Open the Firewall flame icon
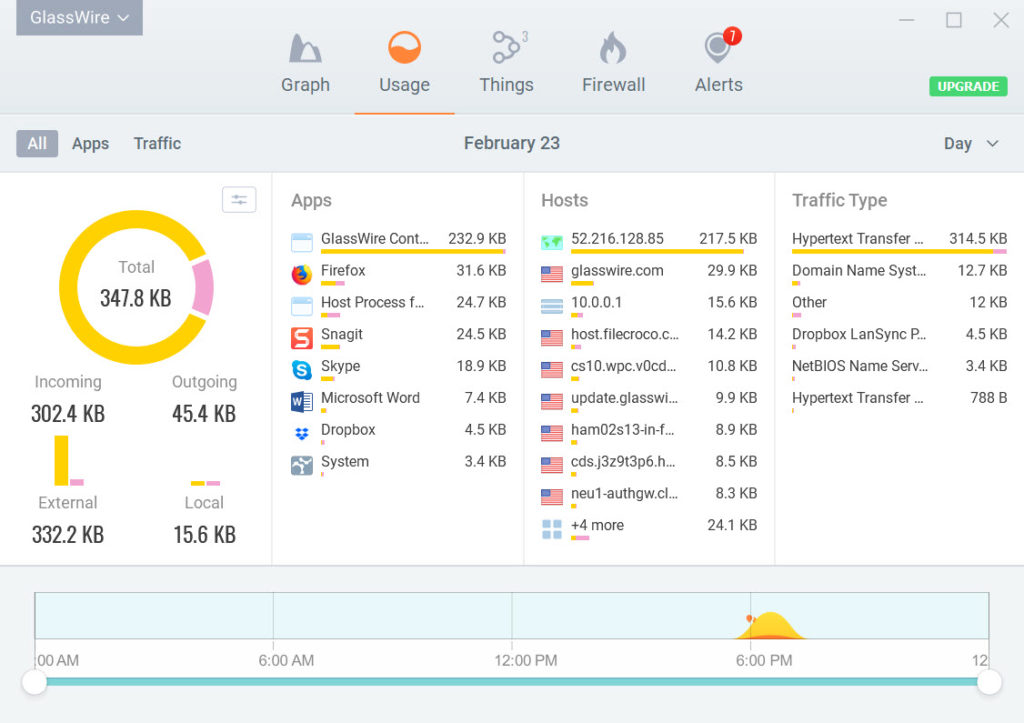1024x723 pixels. click(x=613, y=48)
